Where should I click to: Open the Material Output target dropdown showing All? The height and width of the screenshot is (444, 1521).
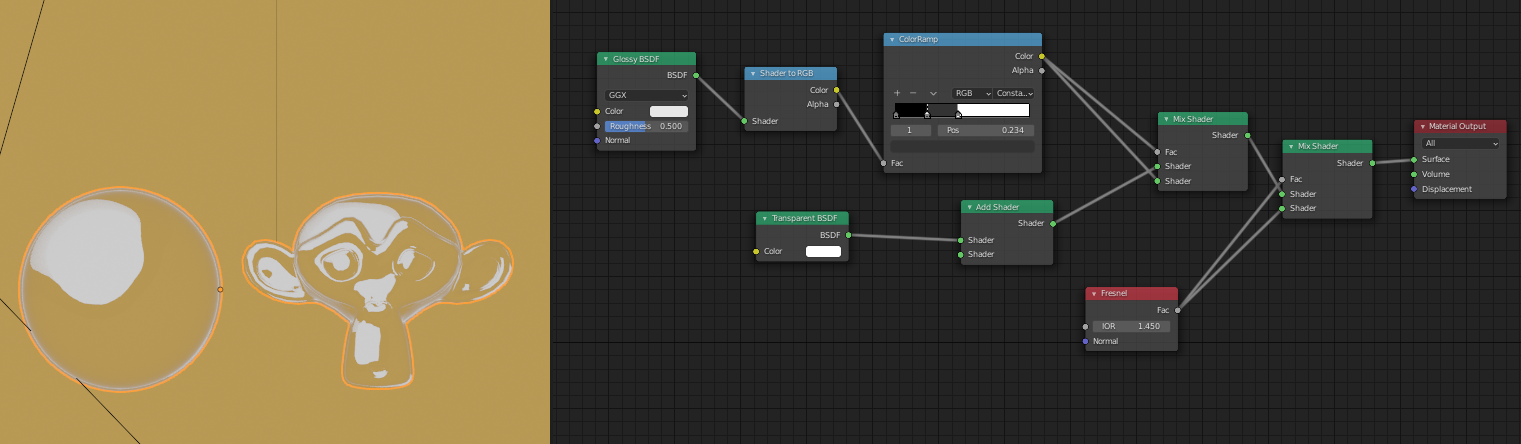click(x=1461, y=143)
